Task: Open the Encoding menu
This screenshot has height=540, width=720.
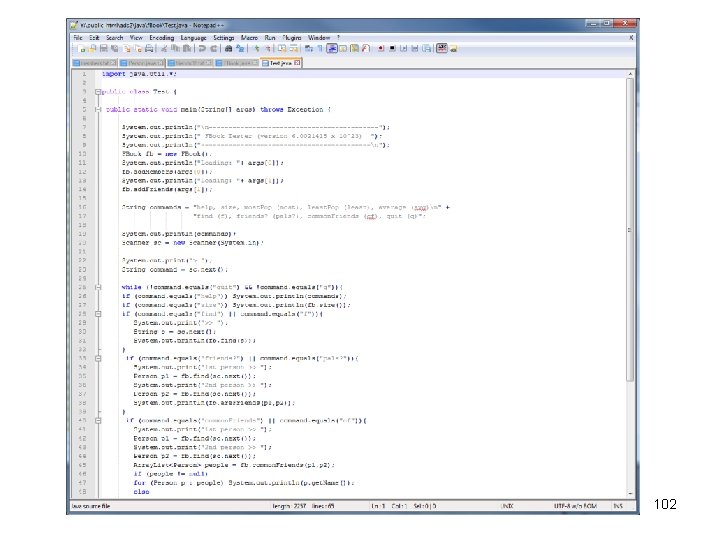Action: (x=162, y=38)
